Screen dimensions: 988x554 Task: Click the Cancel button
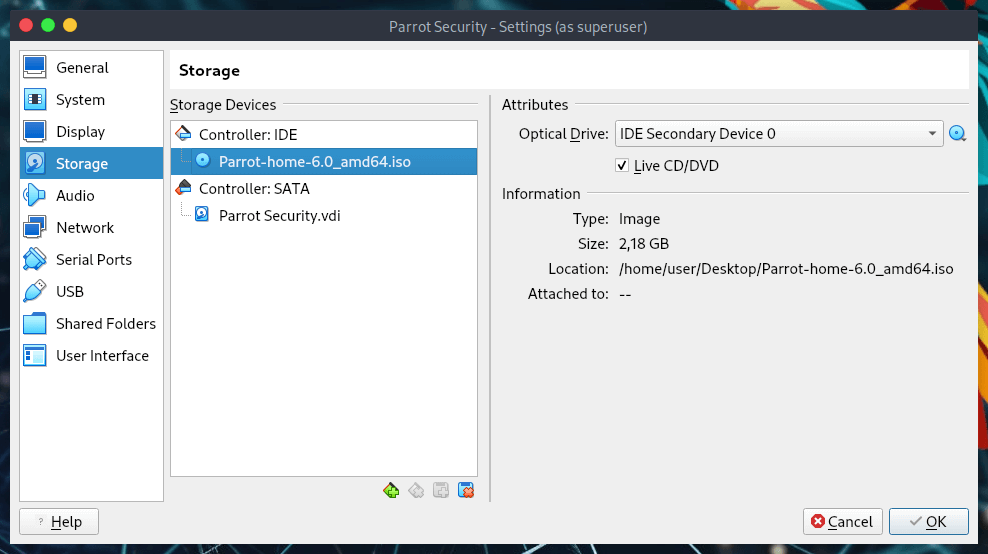pos(842,521)
